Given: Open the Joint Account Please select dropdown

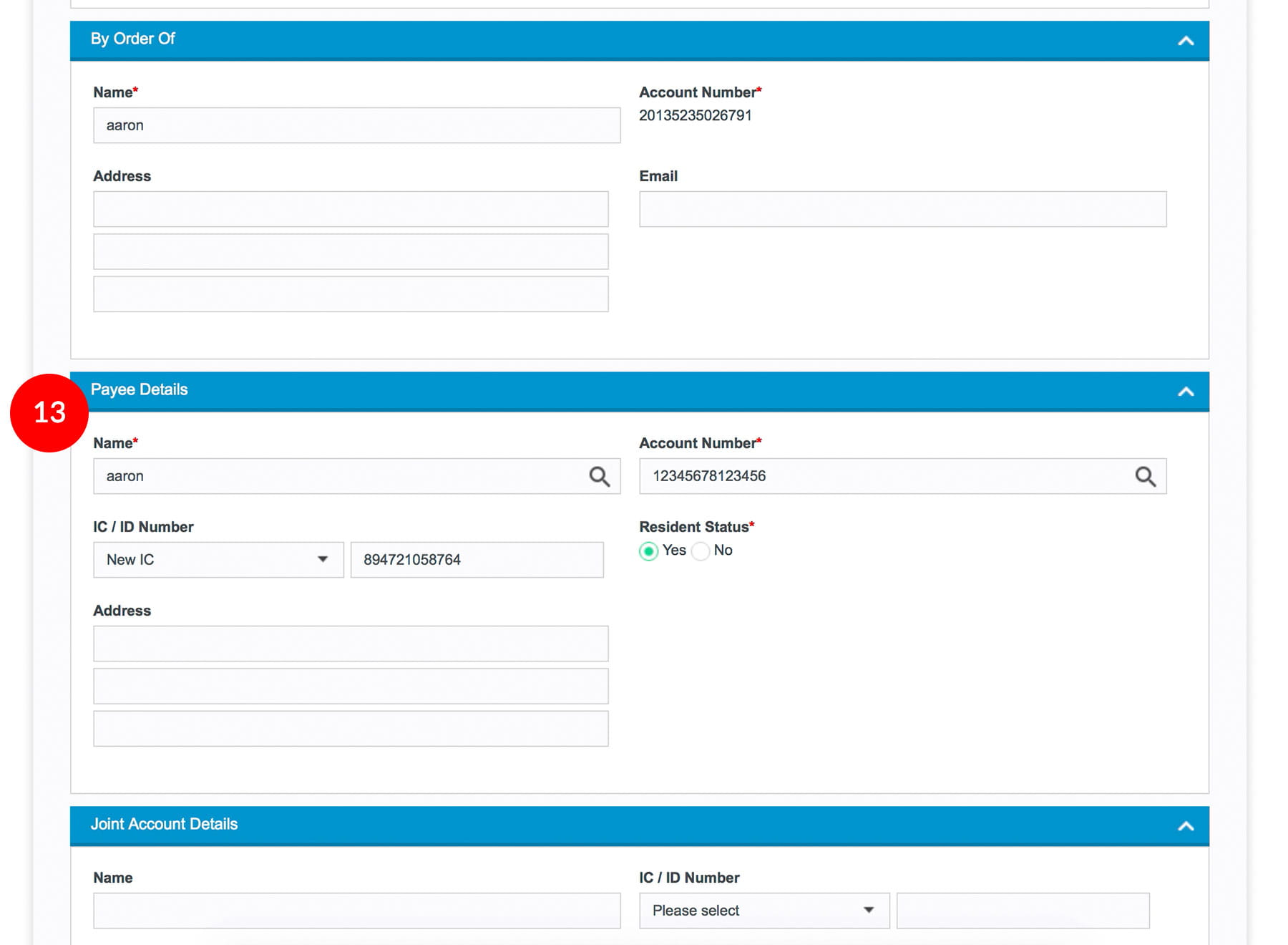Looking at the screenshot, I should 763,911.
